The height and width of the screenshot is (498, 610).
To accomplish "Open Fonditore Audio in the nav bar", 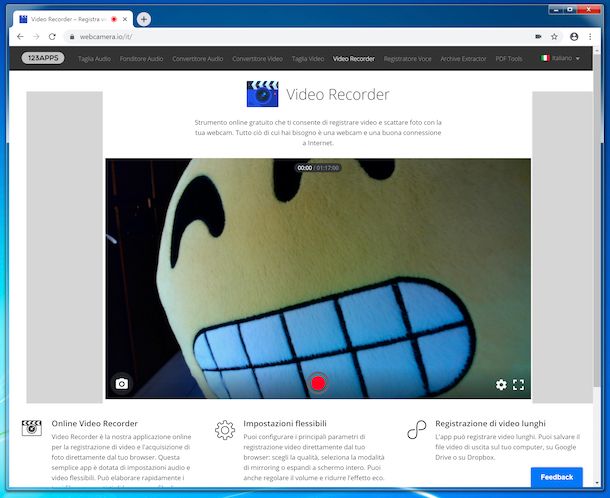I will (141, 59).
